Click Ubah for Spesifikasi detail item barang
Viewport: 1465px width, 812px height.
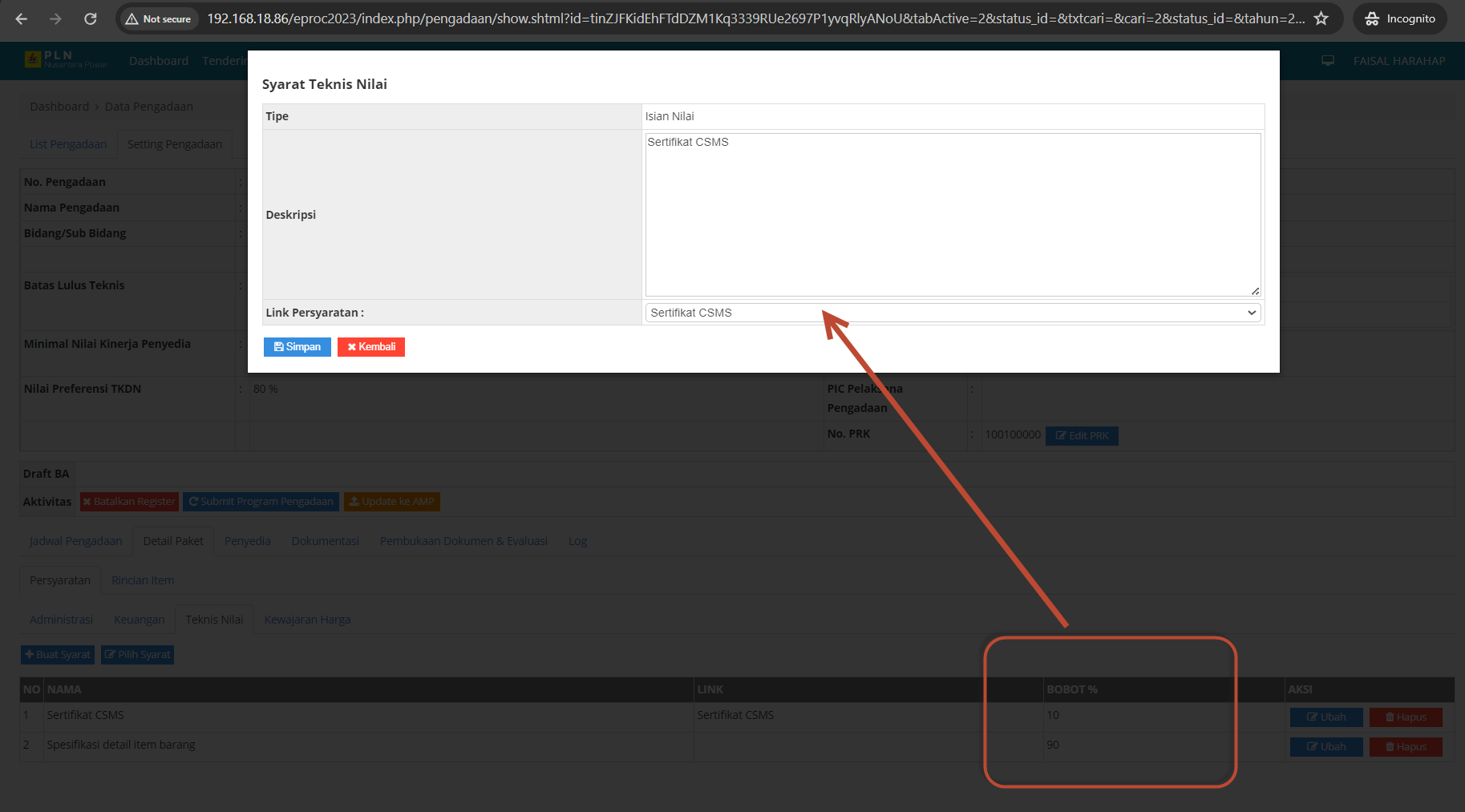pyautogui.click(x=1326, y=747)
